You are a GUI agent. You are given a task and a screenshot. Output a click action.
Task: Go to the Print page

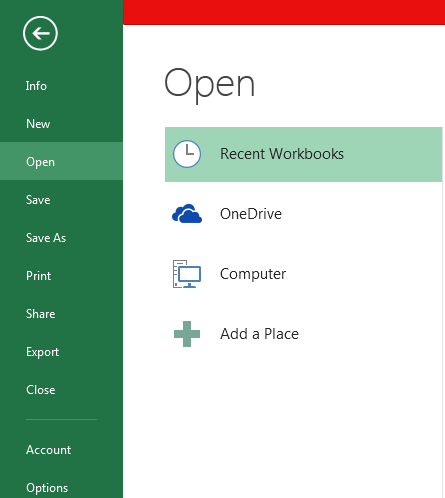[x=61, y=276]
